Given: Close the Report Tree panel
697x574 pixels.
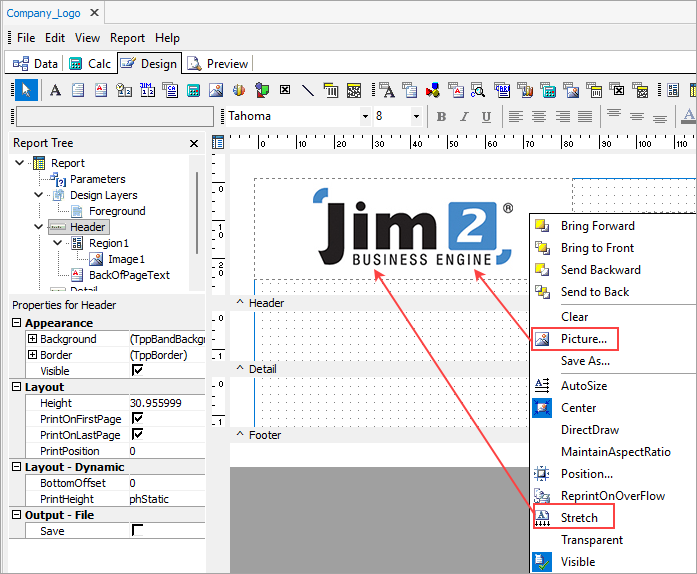Looking at the screenshot, I should point(194,143).
